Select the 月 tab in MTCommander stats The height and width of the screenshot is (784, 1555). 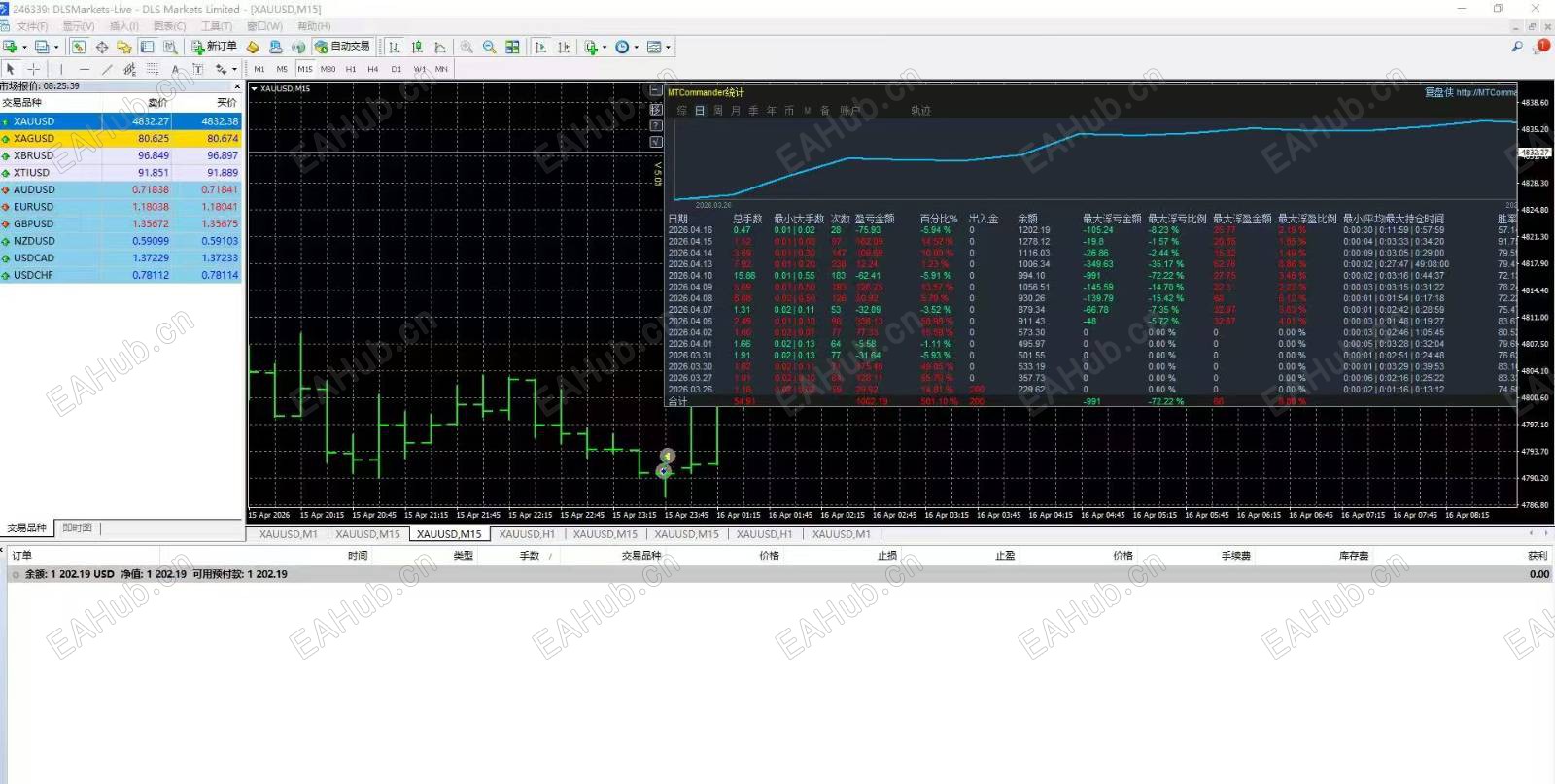736,111
